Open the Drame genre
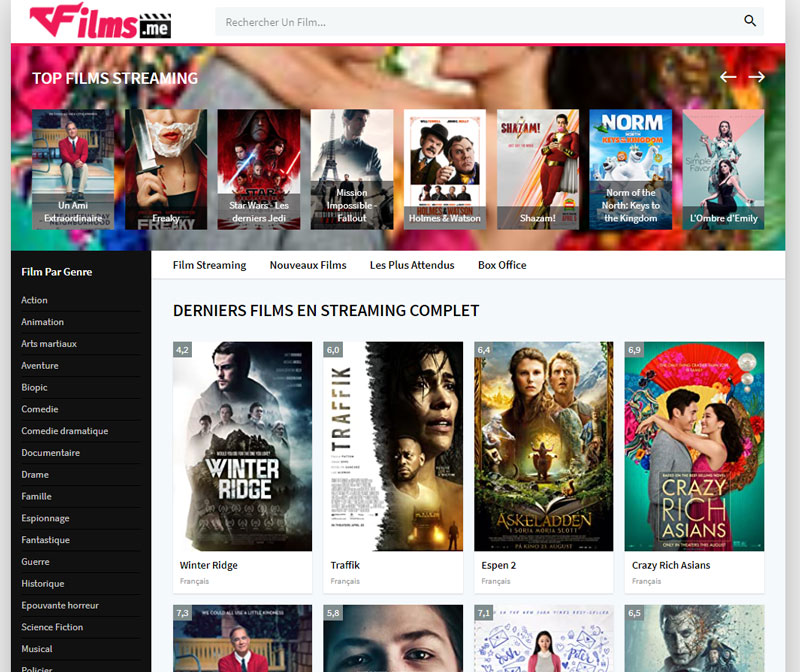 [x=35, y=475]
